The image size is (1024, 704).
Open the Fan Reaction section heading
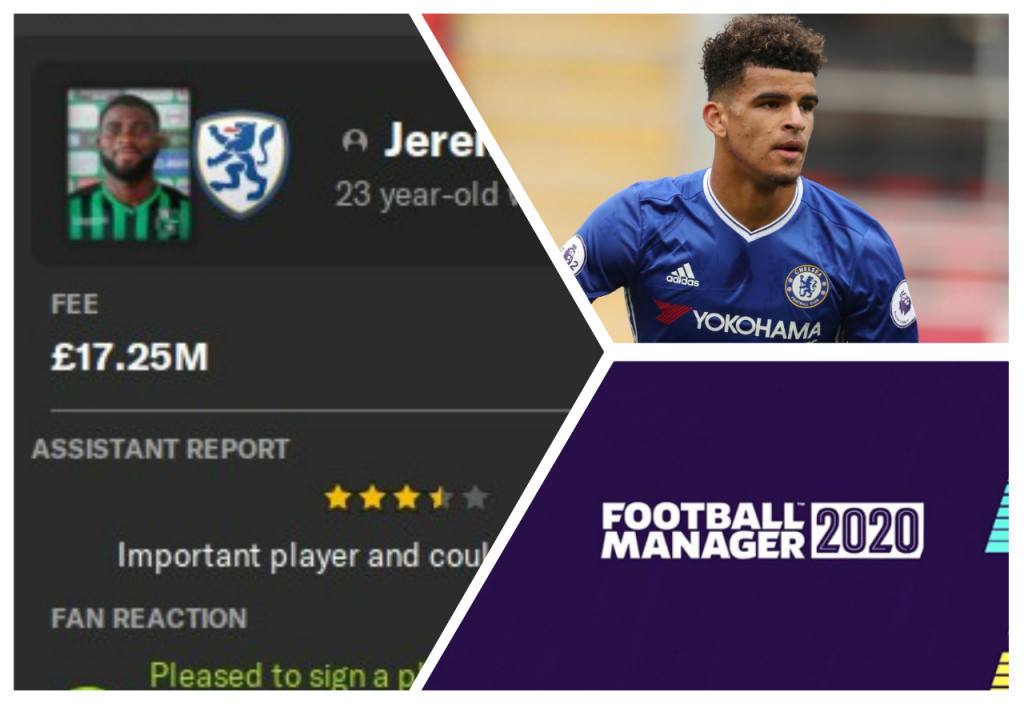(149, 618)
